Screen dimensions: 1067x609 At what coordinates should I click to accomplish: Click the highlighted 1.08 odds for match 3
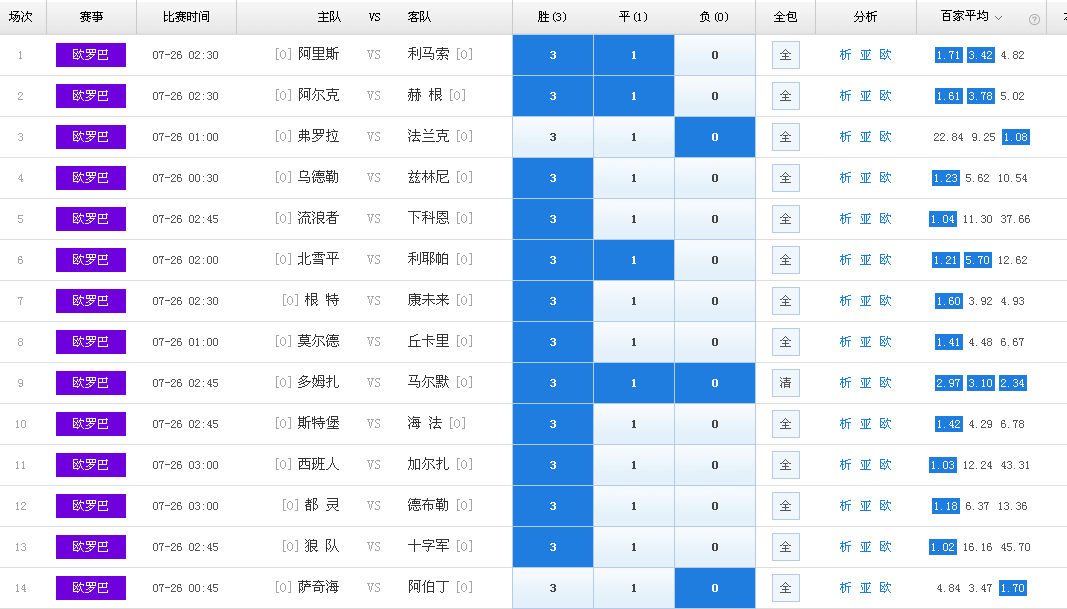click(1015, 137)
